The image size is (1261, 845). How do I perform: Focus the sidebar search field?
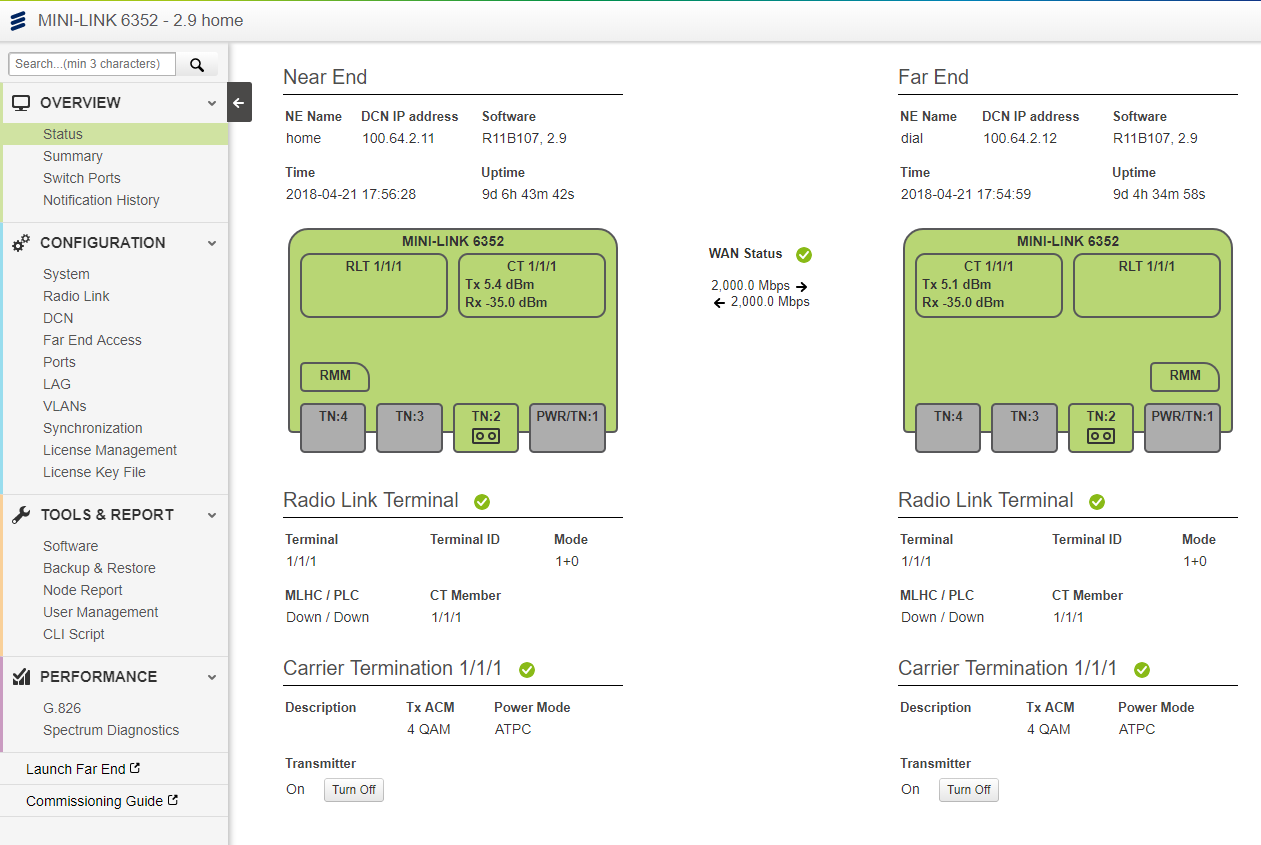92,64
